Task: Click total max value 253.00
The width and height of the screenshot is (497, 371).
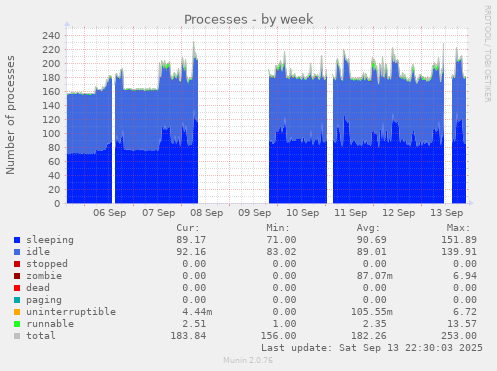Action: pyautogui.click(x=459, y=336)
